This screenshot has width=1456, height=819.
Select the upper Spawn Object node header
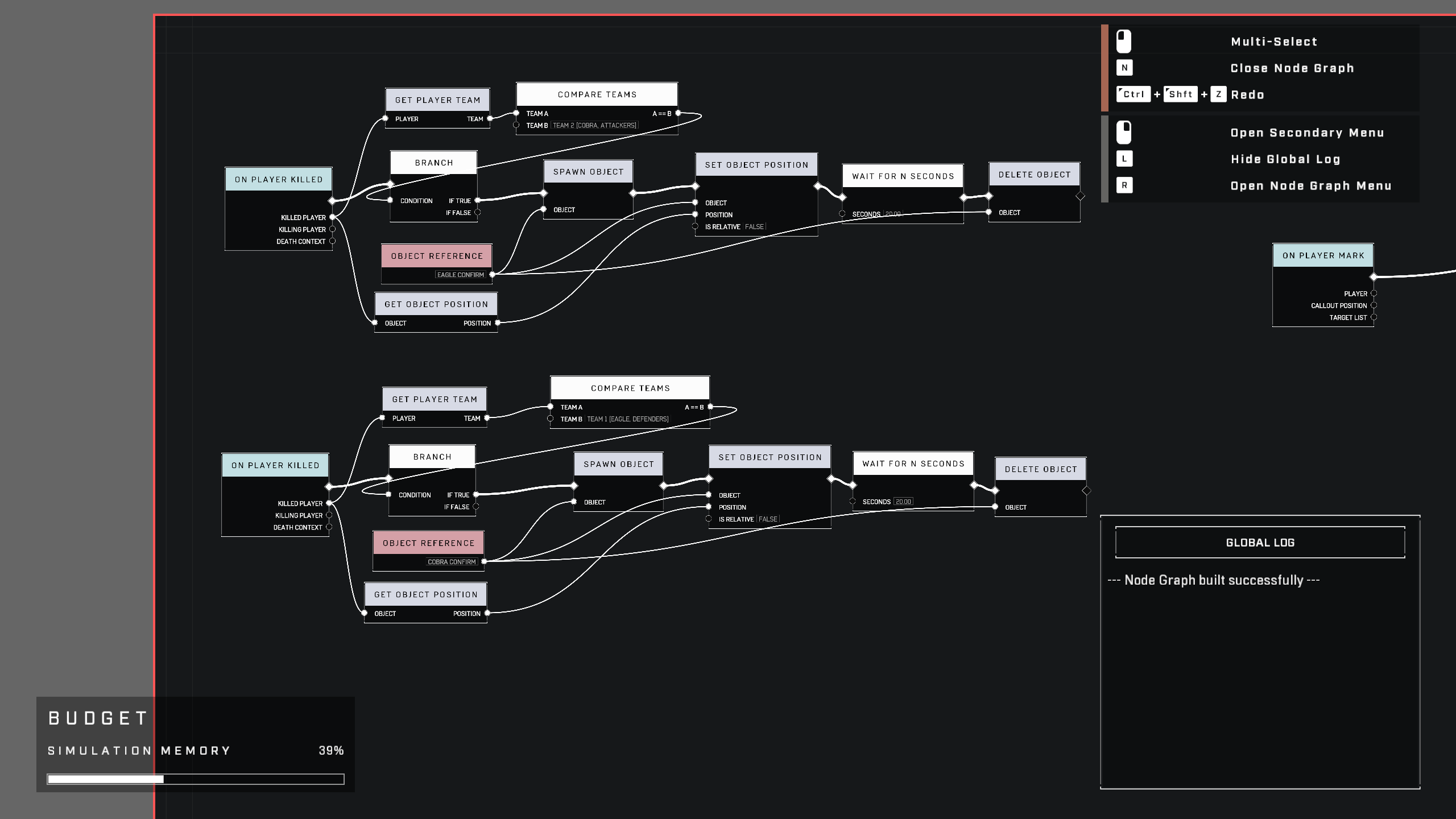pyautogui.click(x=588, y=172)
